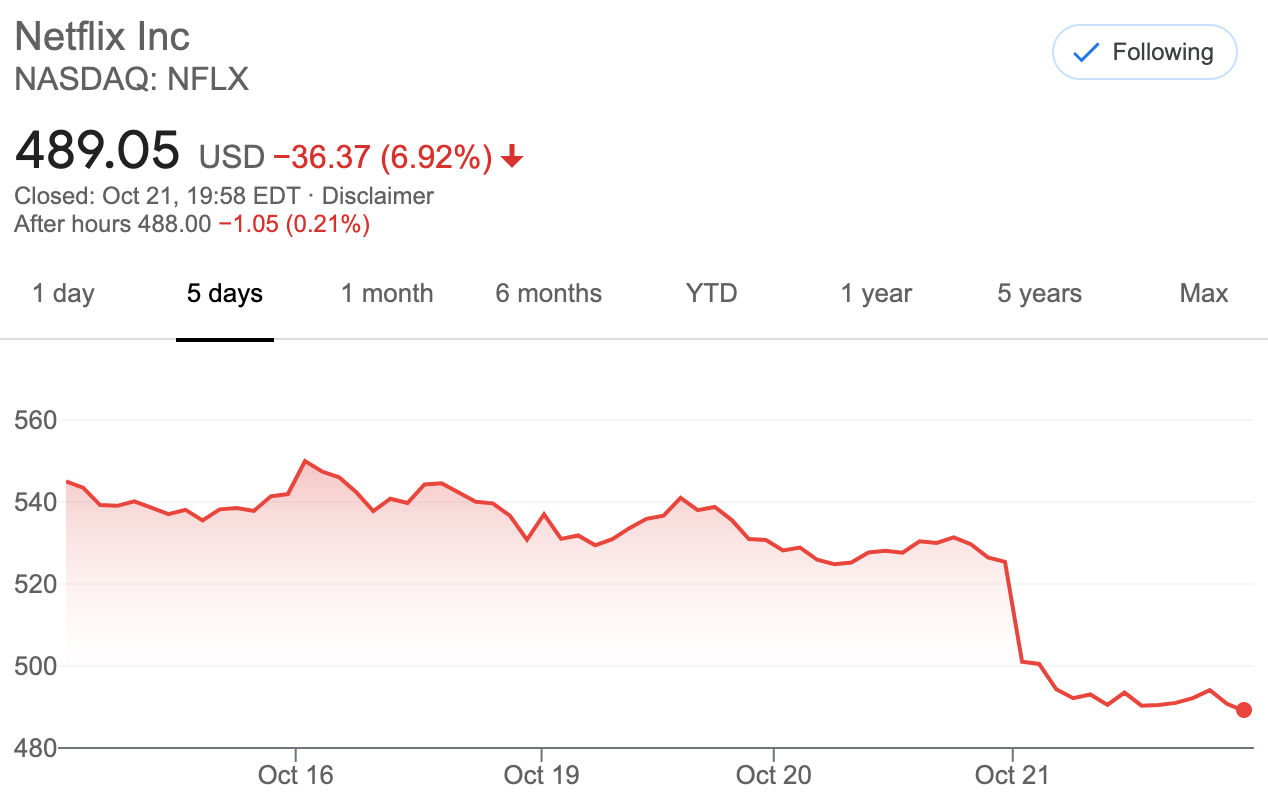Switch to 6 months range
Viewport: 1268px width, 800px height.
click(549, 293)
